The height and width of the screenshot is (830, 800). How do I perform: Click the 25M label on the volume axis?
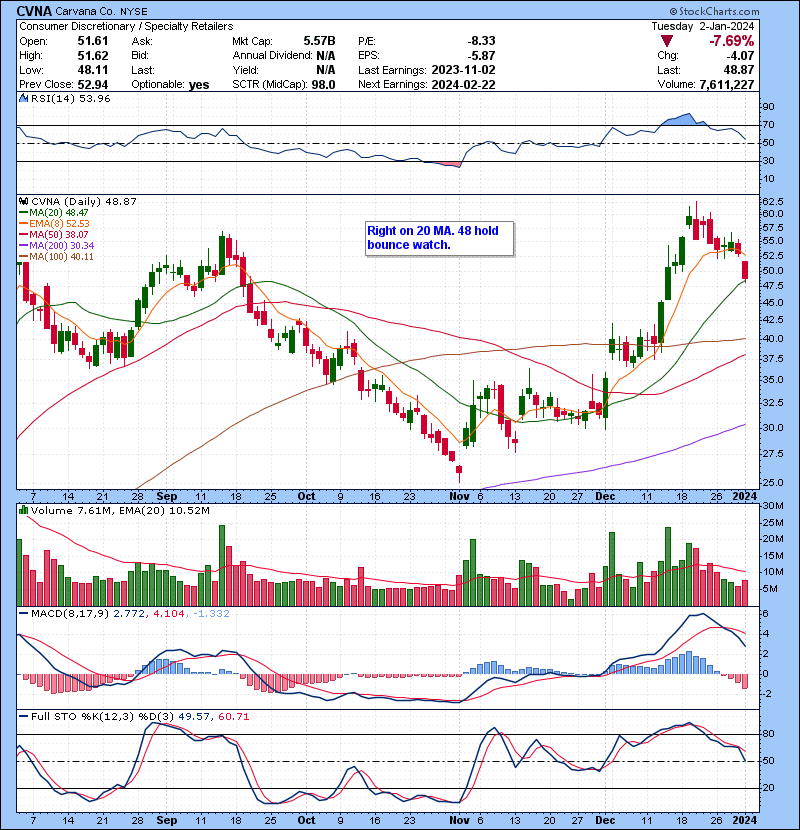click(x=773, y=523)
